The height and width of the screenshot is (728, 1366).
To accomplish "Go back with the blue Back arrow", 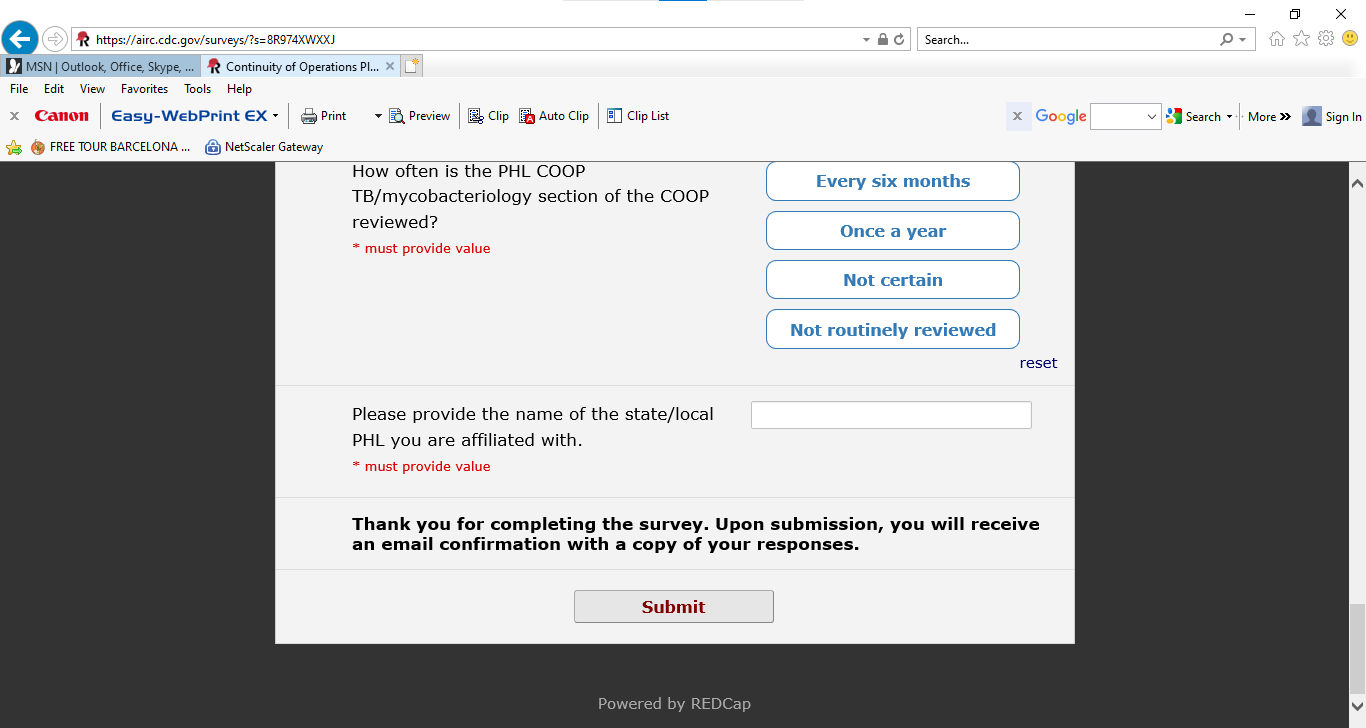I will pyautogui.click(x=20, y=40).
